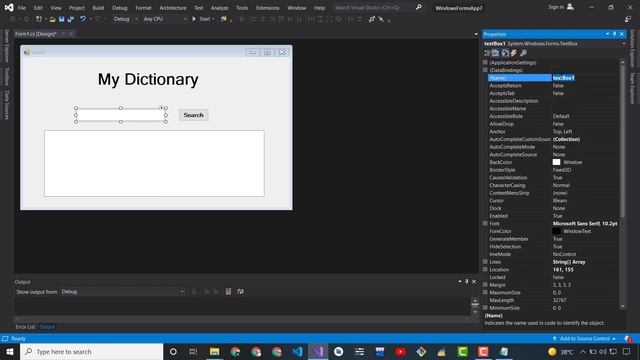Show Categorized view in Properties panel

pyautogui.click(x=487, y=53)
